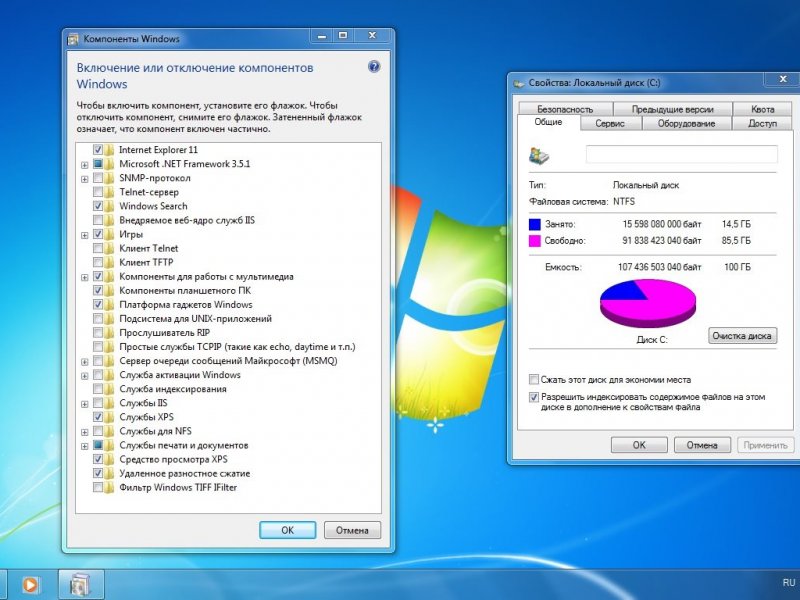Click the folder icon beside Клиент TFTP
800x600 pixels.
pos(109,262)
